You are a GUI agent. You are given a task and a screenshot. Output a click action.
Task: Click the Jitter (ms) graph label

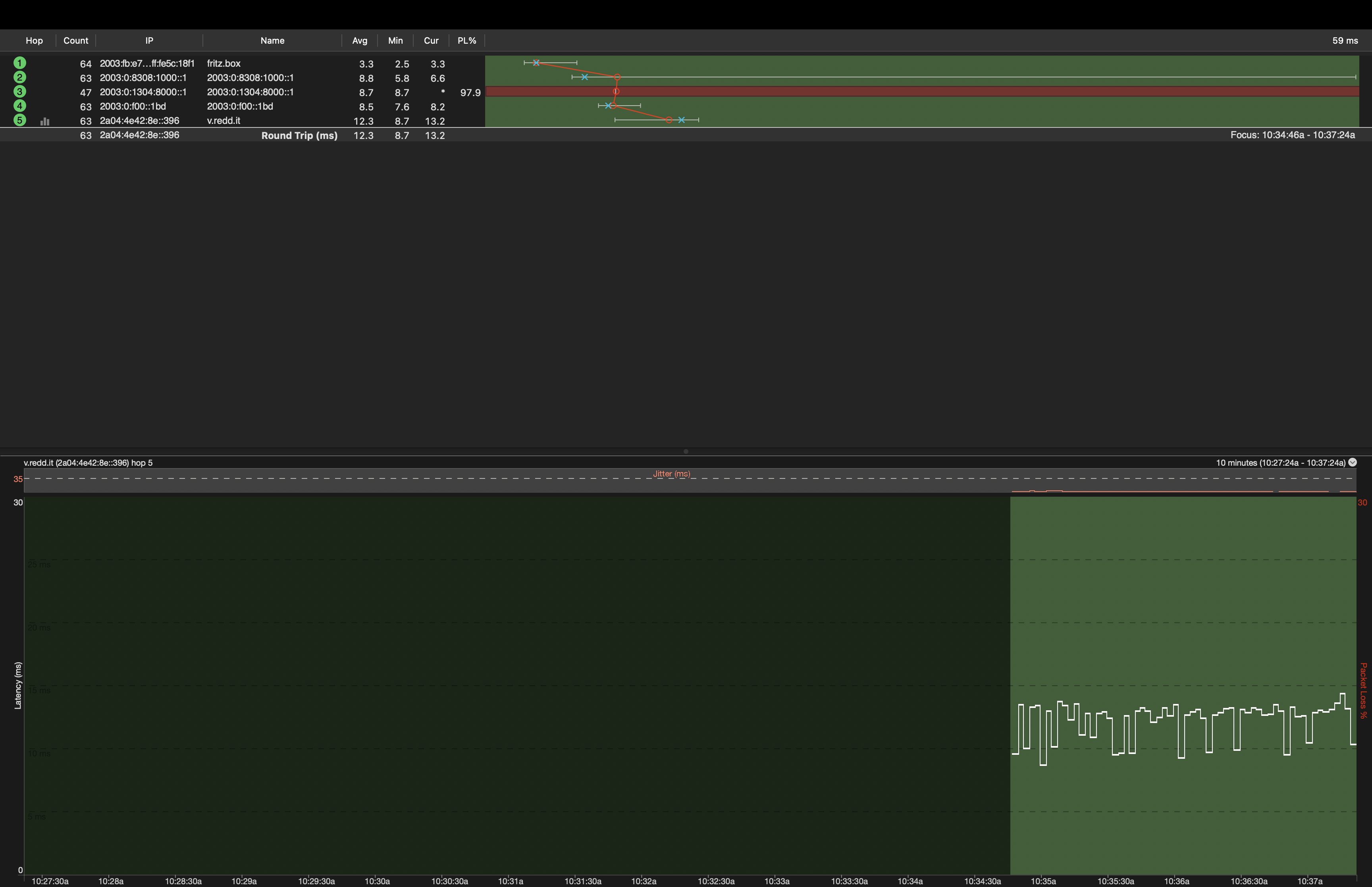671,473
